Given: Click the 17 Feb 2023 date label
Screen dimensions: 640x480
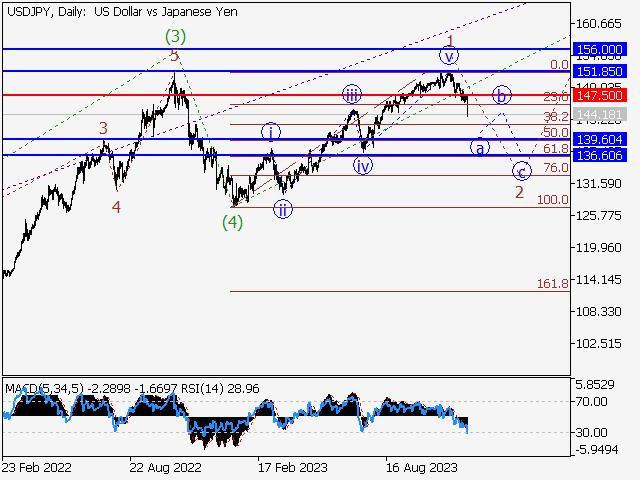Looking at the screenshot, I should (x=293, y=467).
